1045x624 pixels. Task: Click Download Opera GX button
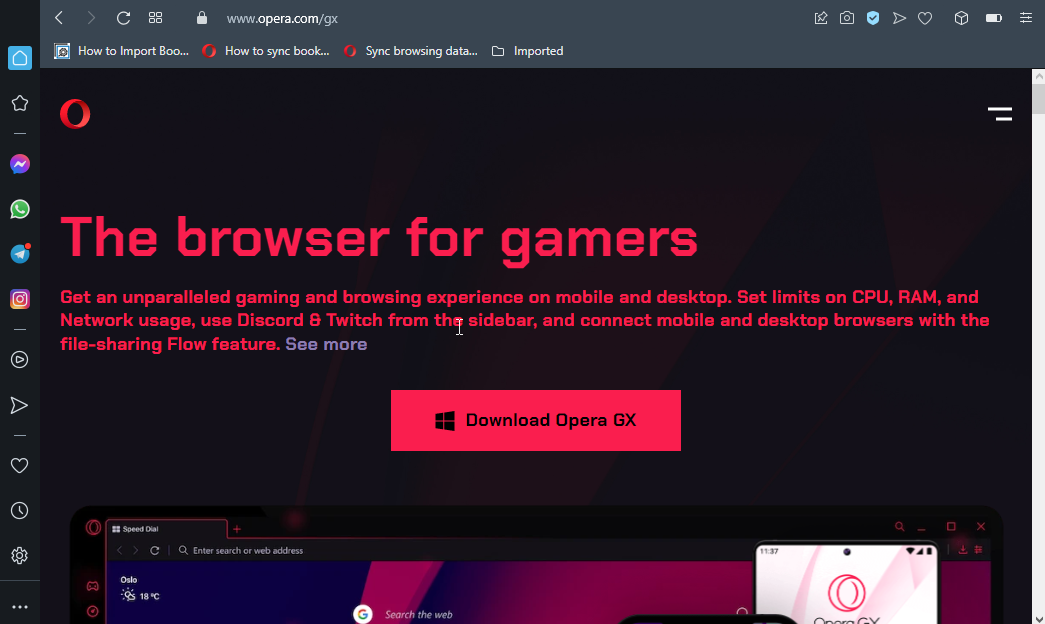click(x=536, y=421)
